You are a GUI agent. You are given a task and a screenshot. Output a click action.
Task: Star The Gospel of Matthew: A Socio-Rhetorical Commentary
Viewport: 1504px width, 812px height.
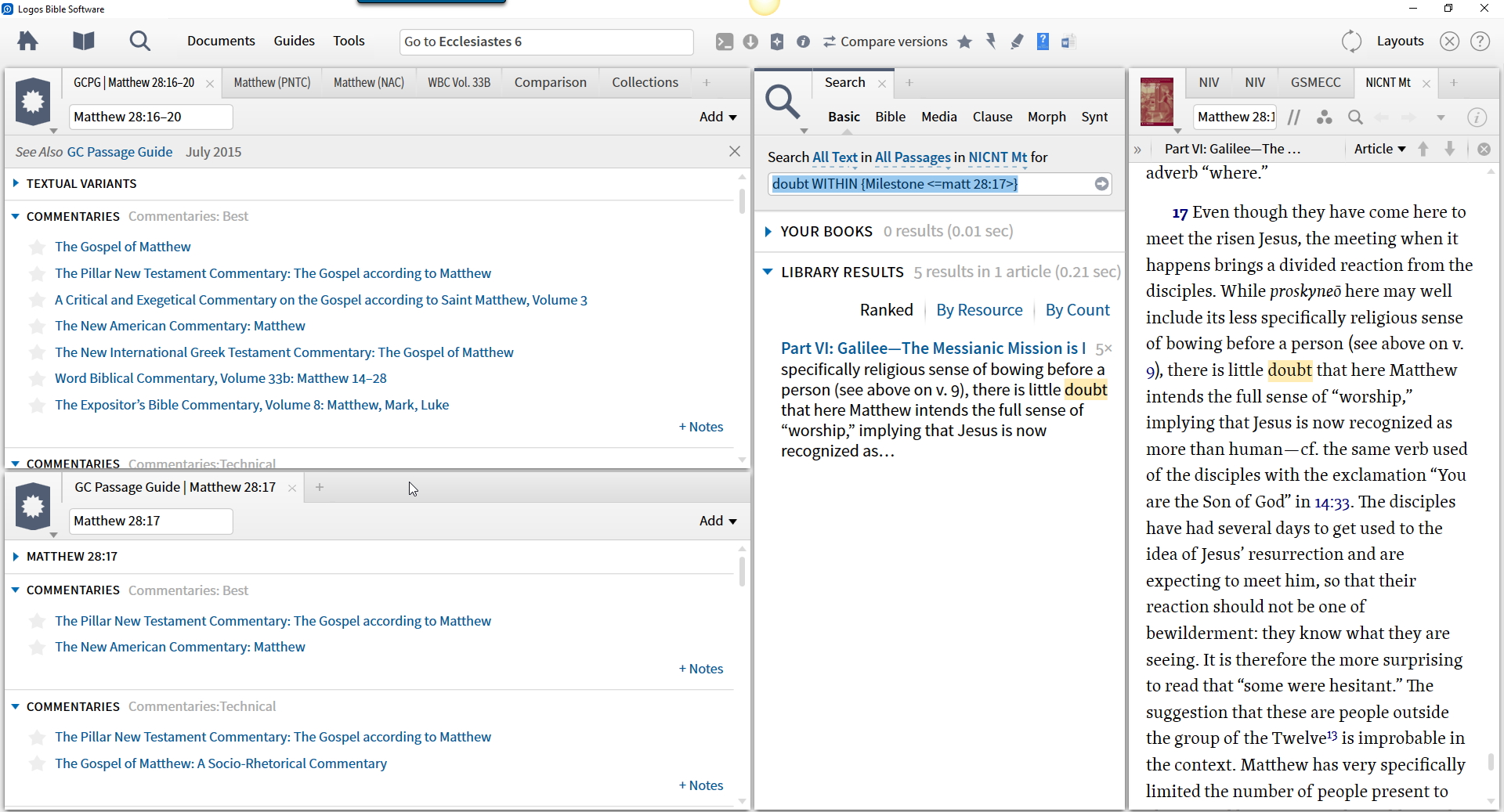click(37, 764)
